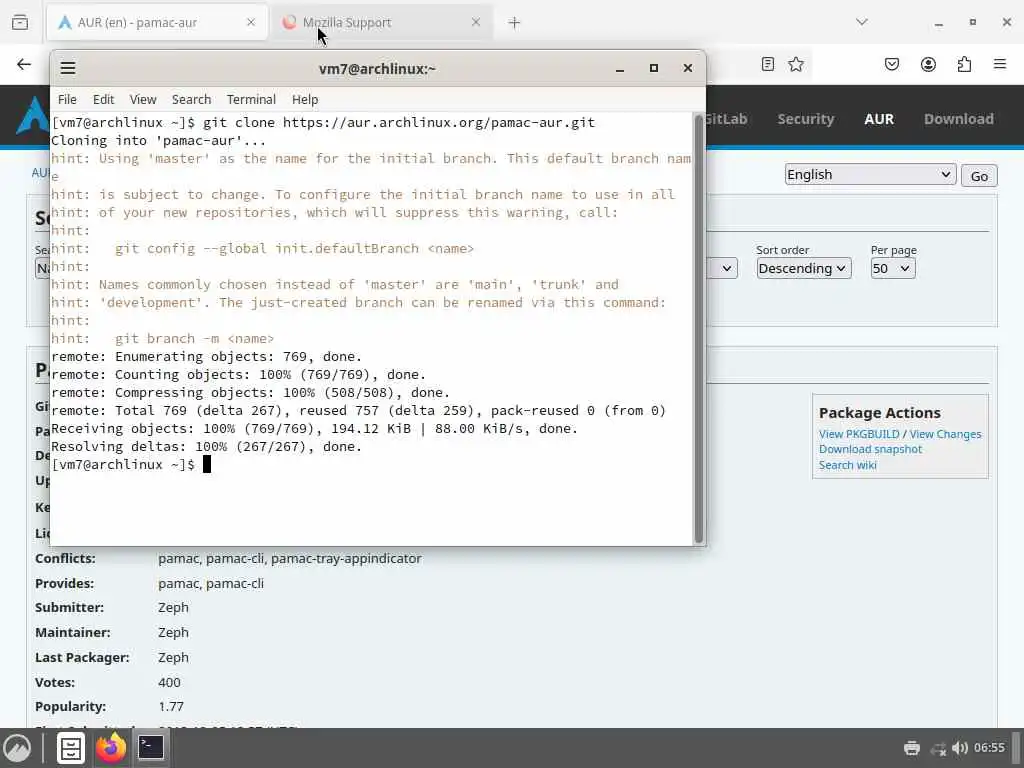The width and height of the screenshot is (1024, 768).
Task: Open the terminal File menu
Action: (67, 99)
